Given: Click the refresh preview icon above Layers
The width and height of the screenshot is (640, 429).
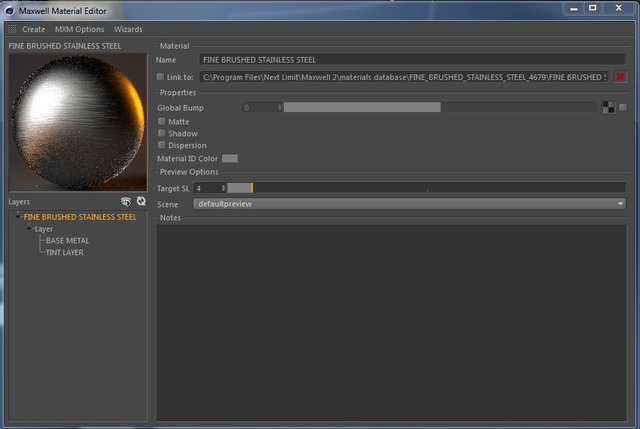Looking at the screenshot, I should 141,201.
